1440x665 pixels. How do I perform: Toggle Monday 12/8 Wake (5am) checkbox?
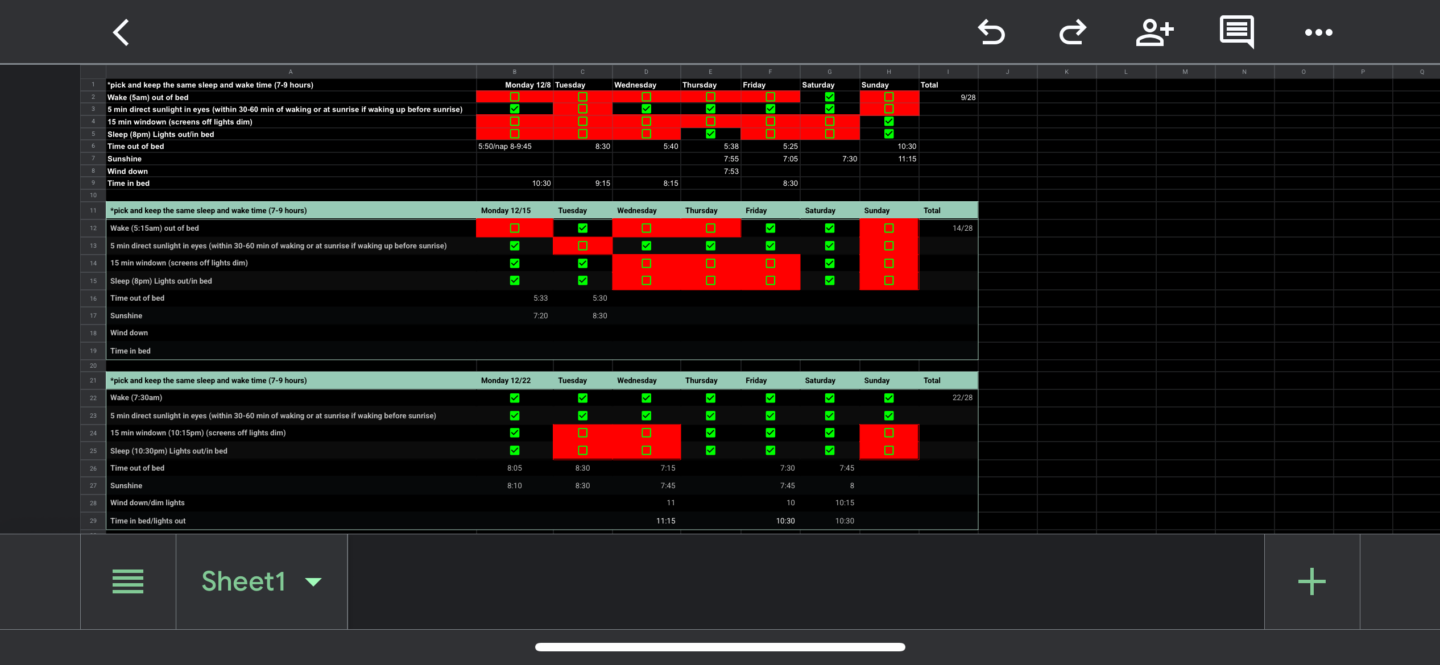pyautogui.click(x=514, y=97)
